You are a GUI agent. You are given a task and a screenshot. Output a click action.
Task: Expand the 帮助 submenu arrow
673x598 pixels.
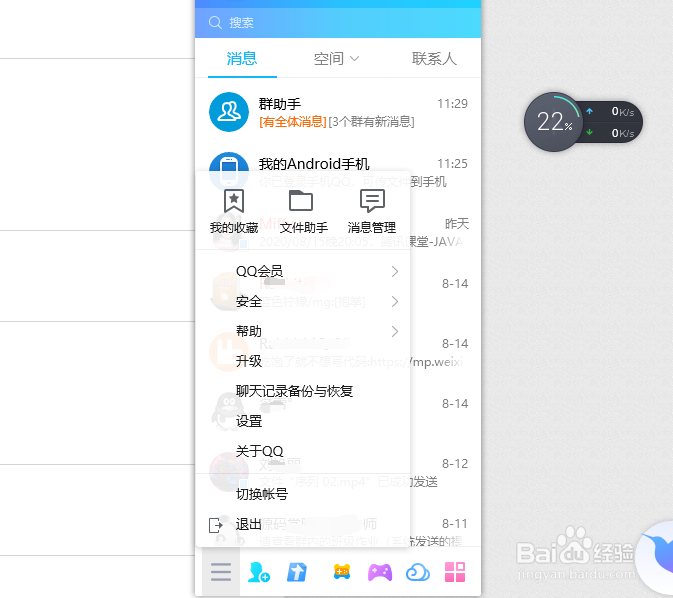(x=395, y=331)
